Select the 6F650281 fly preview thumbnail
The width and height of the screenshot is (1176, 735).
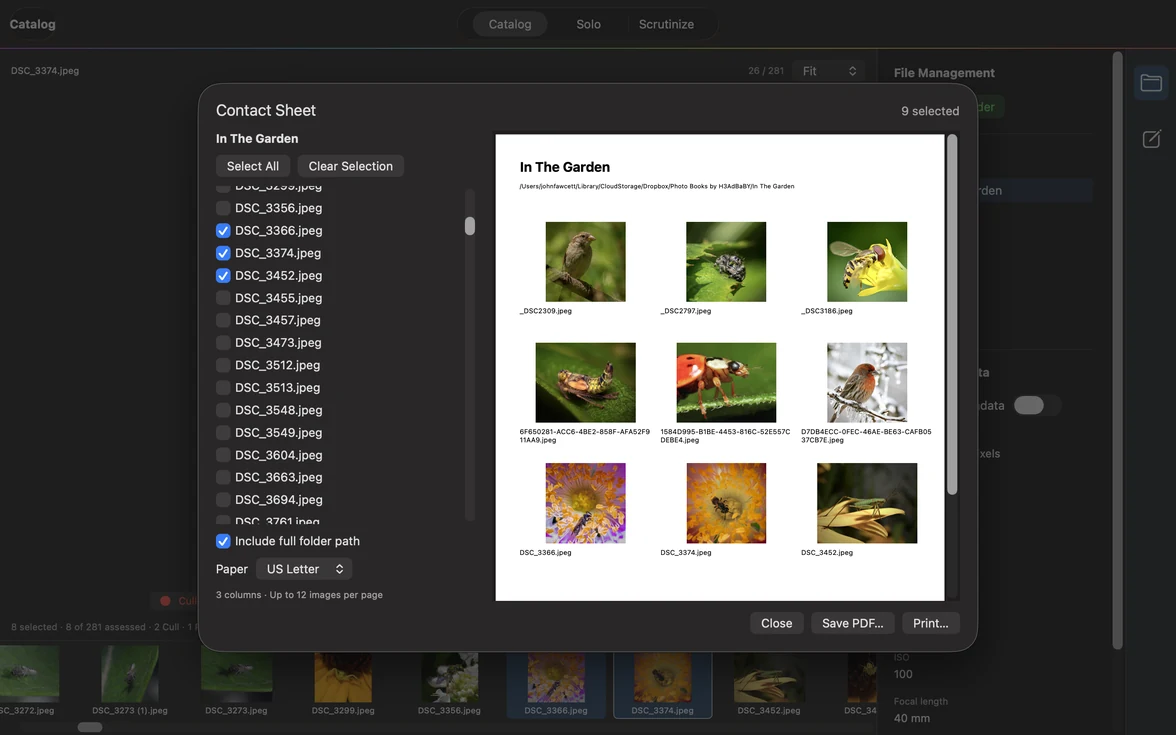[585, 382]
